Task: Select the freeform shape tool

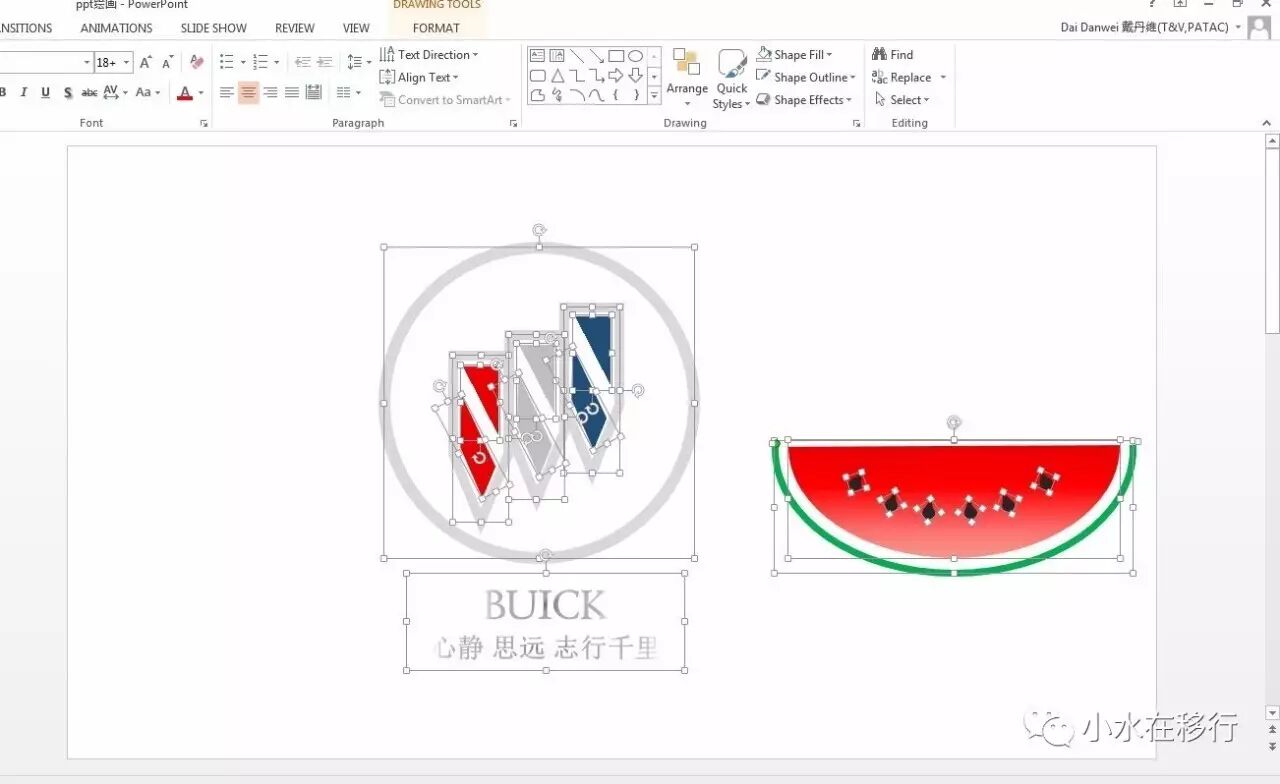Action: pyautogui.click(x=537, y=96)
